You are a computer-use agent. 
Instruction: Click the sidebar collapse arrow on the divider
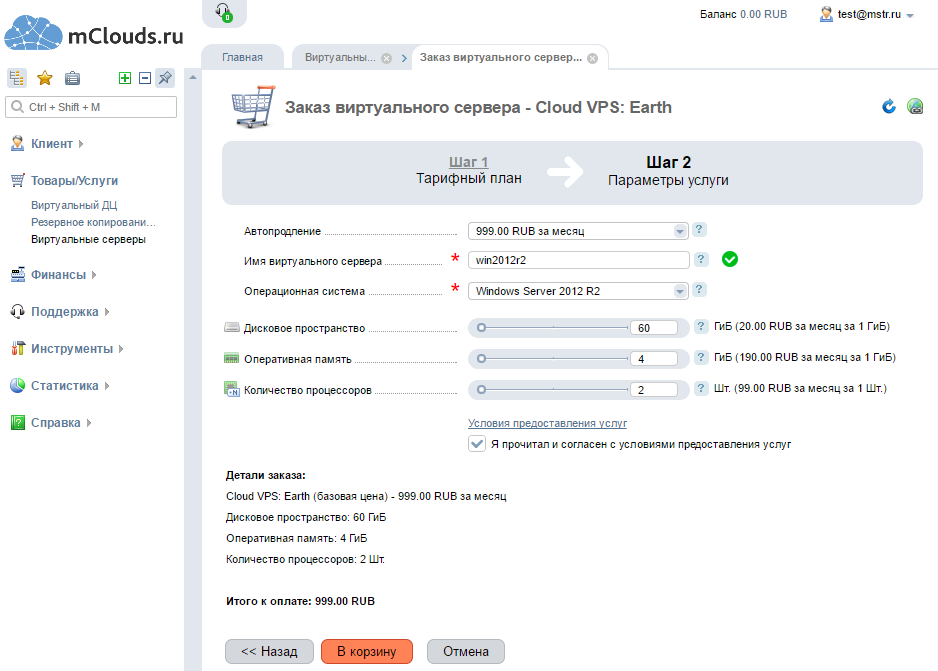pos(193,77)
